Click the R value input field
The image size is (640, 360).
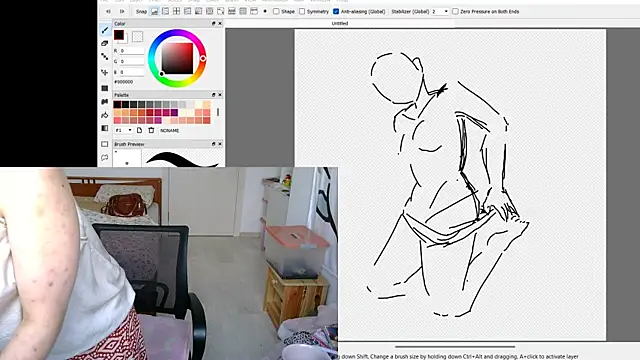pos(132,51)
